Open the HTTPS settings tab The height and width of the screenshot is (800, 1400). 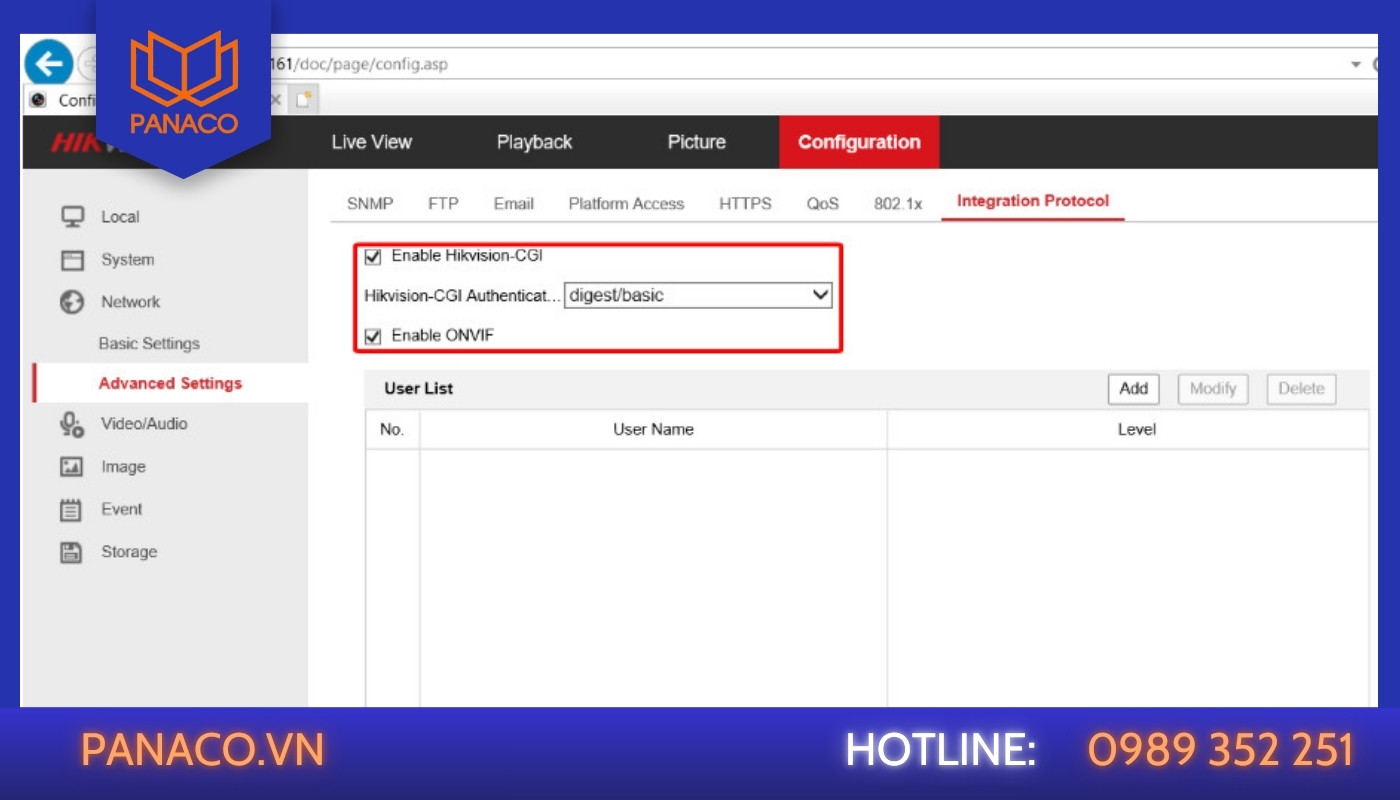point(745,203)
